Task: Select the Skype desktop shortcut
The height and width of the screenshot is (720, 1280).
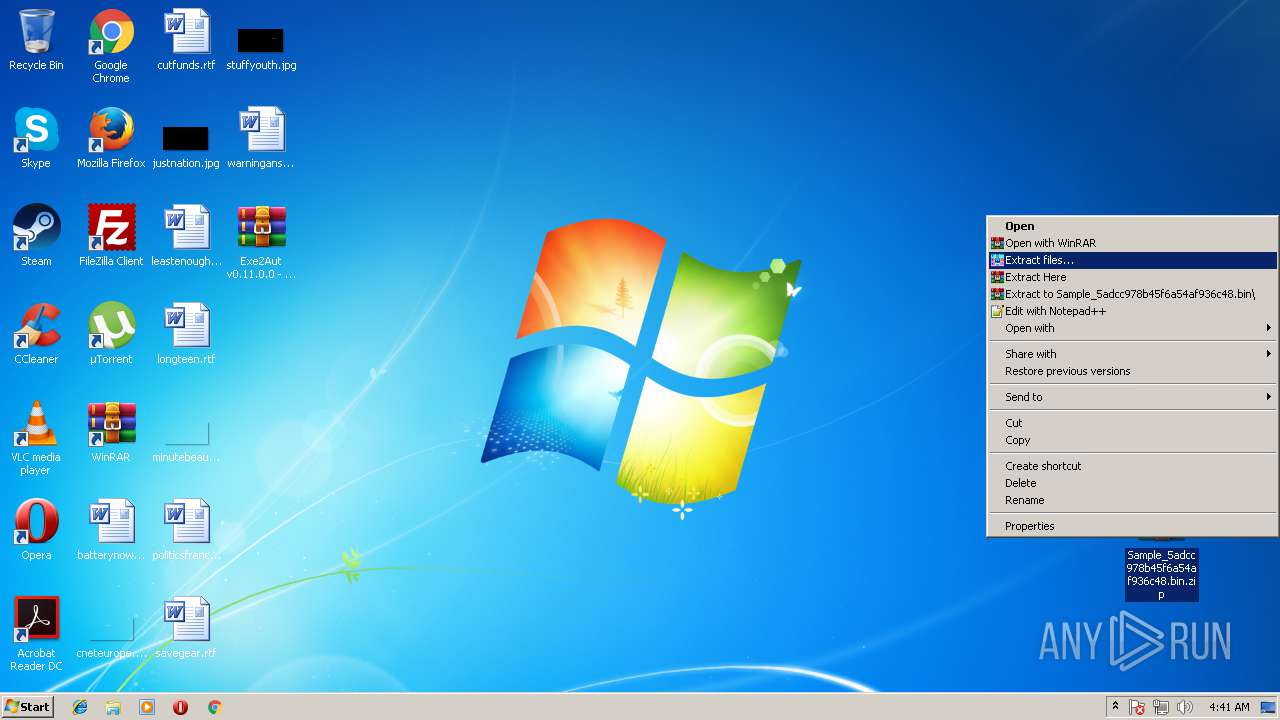Action: click(x=36, y=139)
